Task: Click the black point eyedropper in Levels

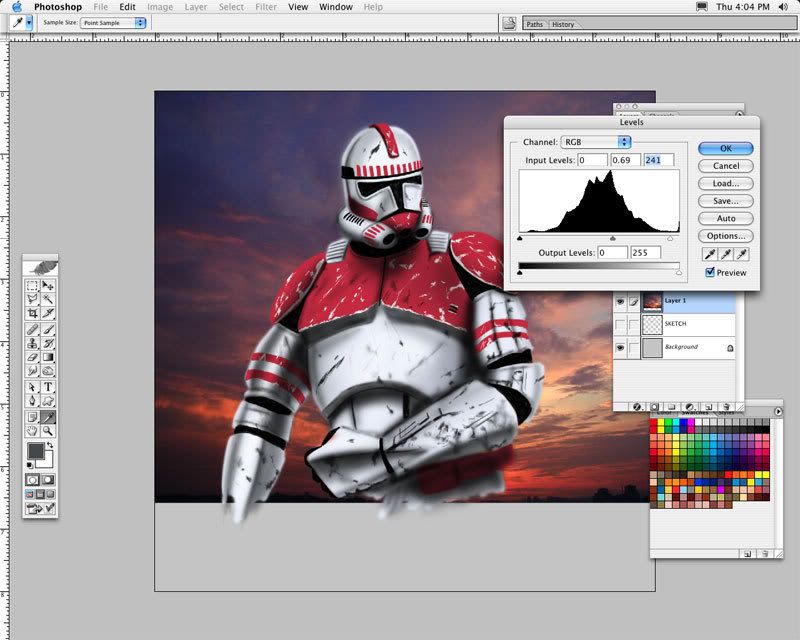Action: (710, 254)
